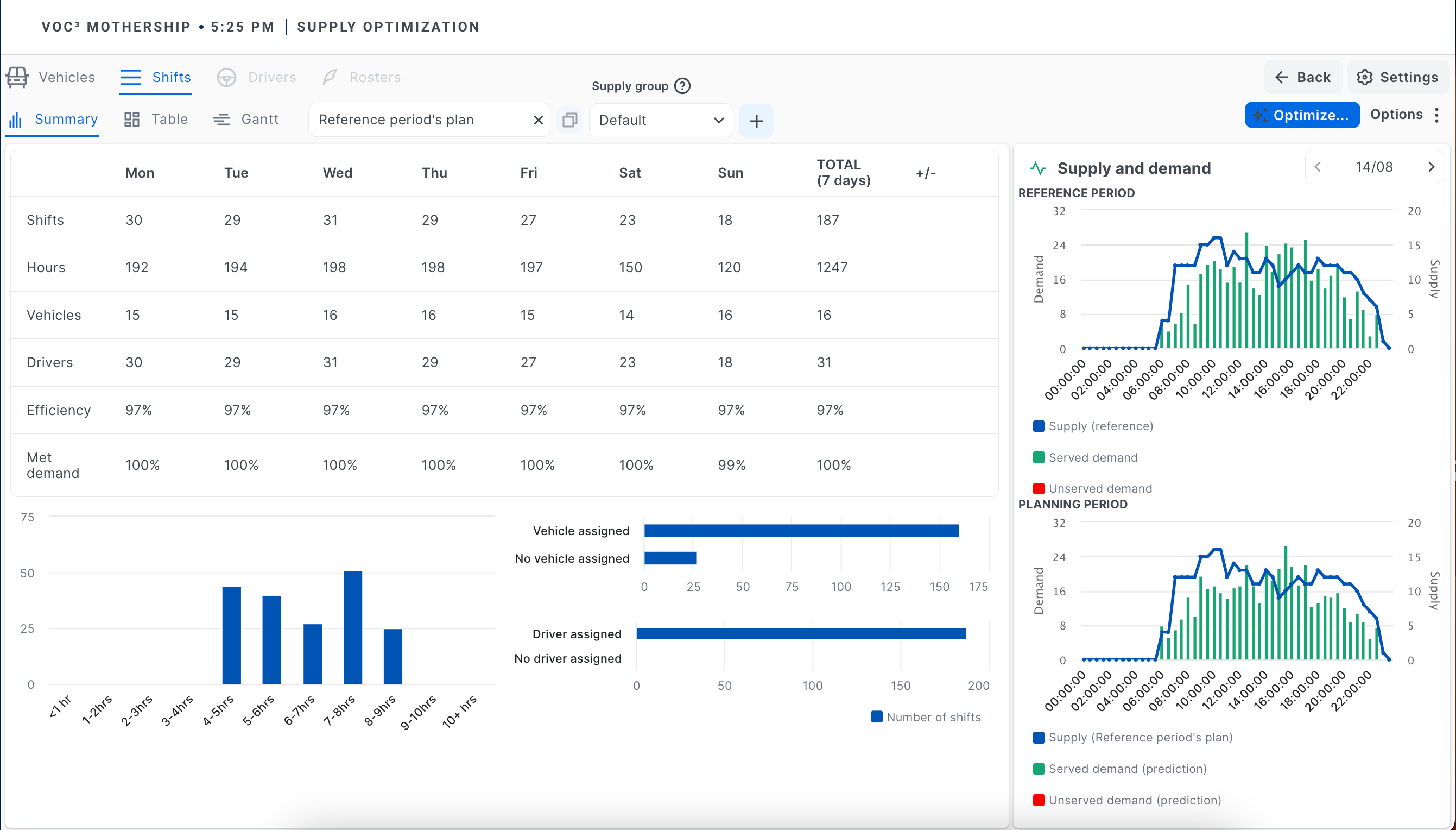Expand the Default supply group dropdown
The image size is (1456, 830).
coord(661,120)
